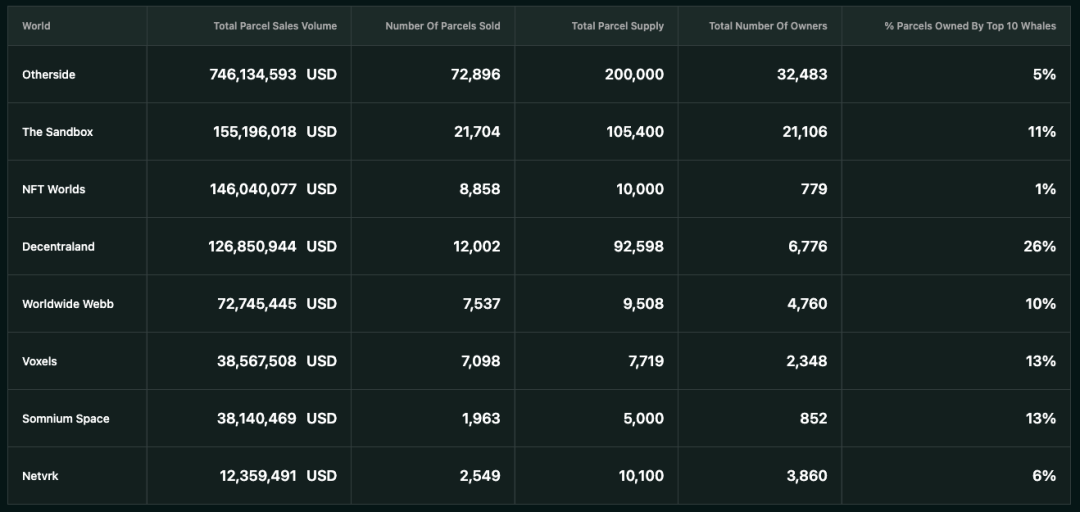Select the NFT Worlds name
Viewport: 1080px width, 512px height.
(54, 189)
